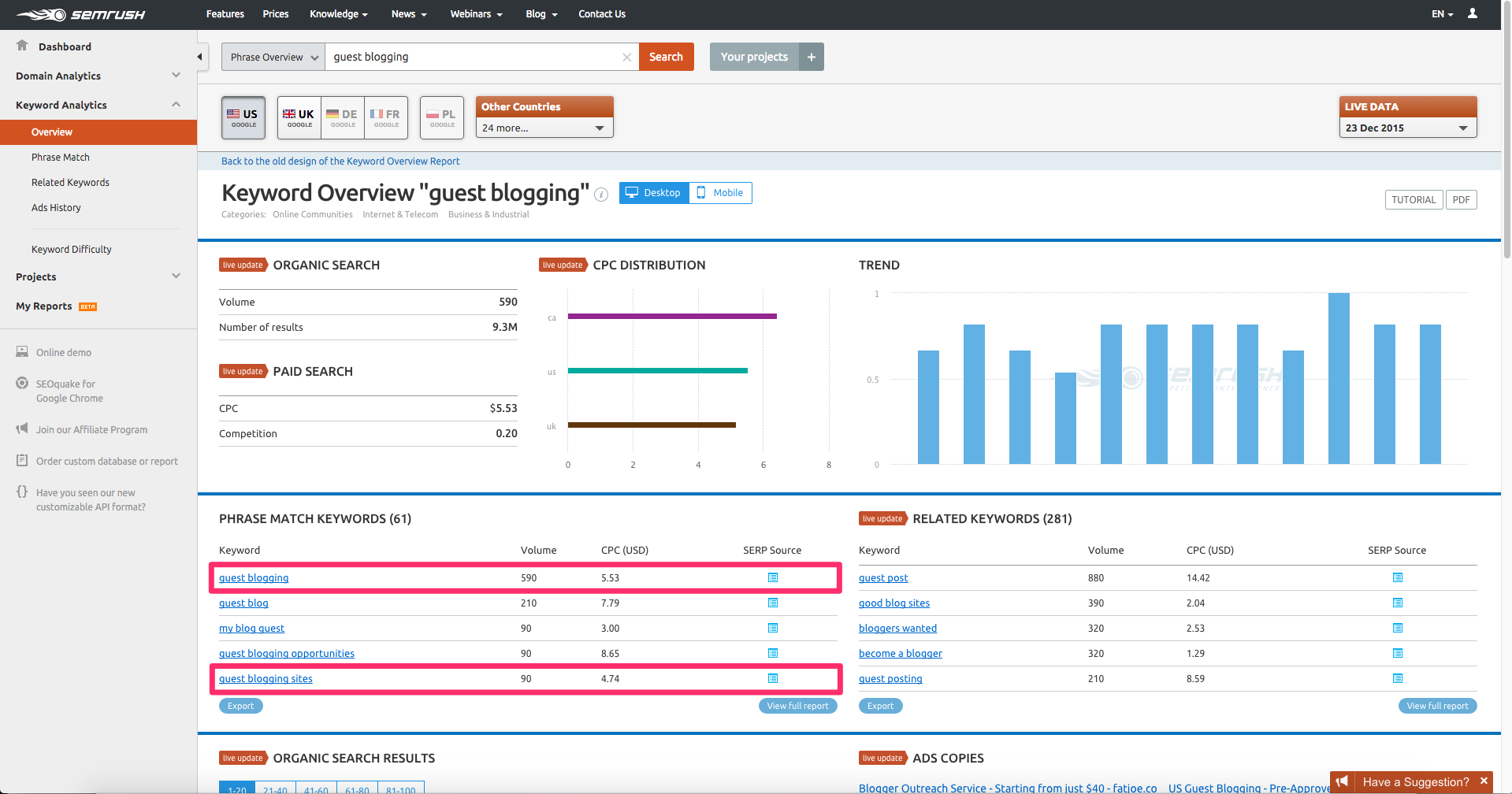Open Live Data date dropdown

click(1408, 128)
